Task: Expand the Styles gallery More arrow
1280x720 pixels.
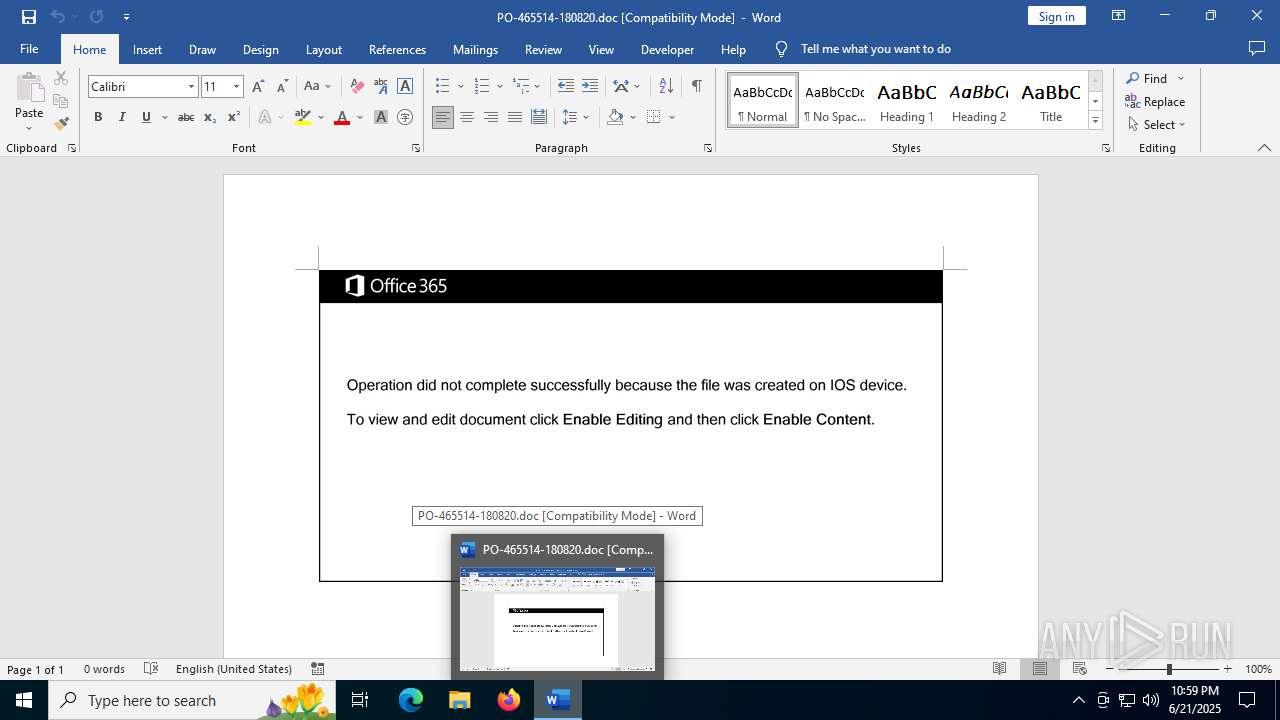Action: (1095, 121)
